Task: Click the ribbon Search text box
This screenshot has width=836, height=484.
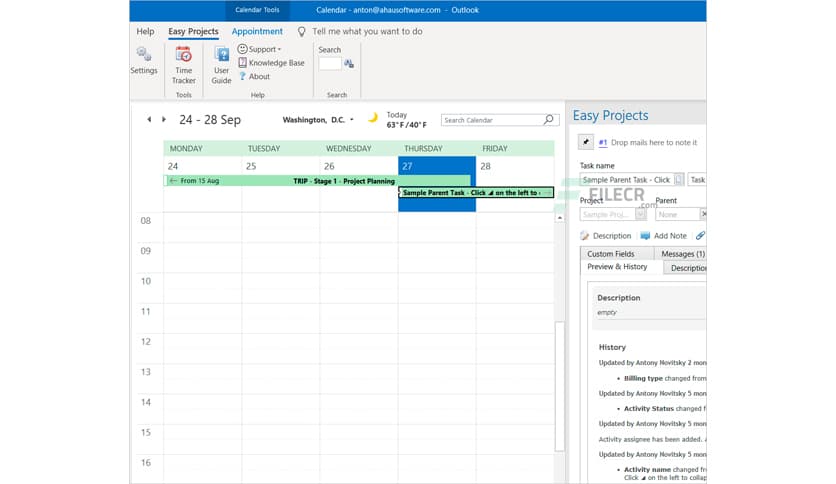Action: click(330, 64)
